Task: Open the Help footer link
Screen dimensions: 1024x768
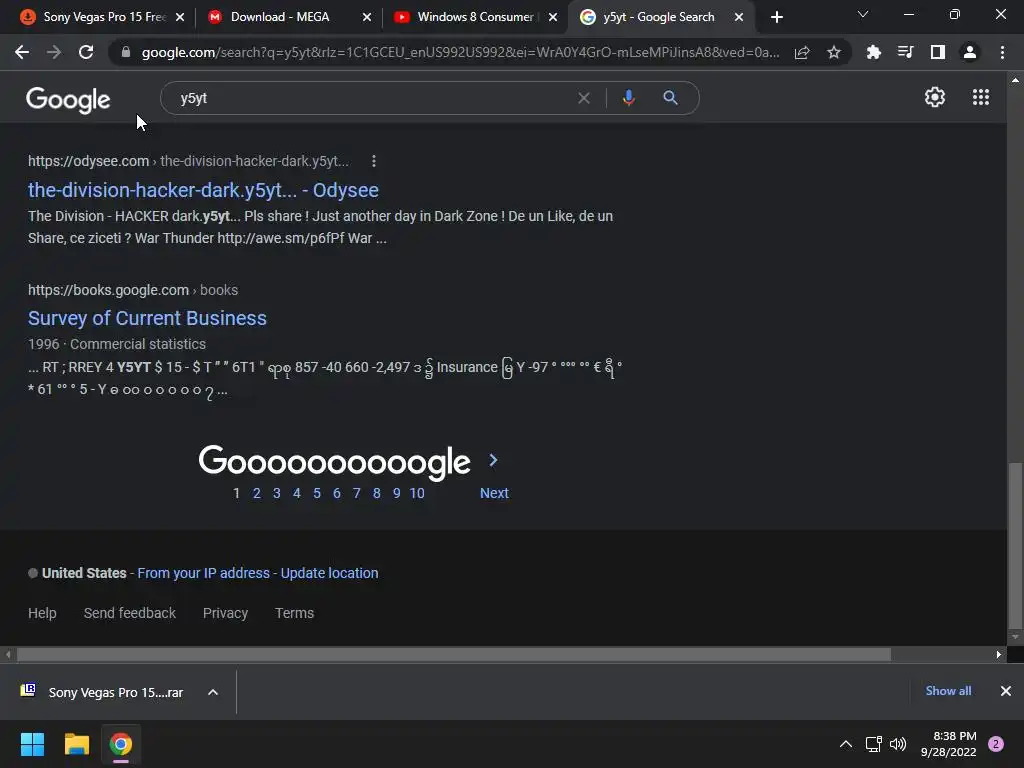Action: pyautogui.click(x=42, y=613)
